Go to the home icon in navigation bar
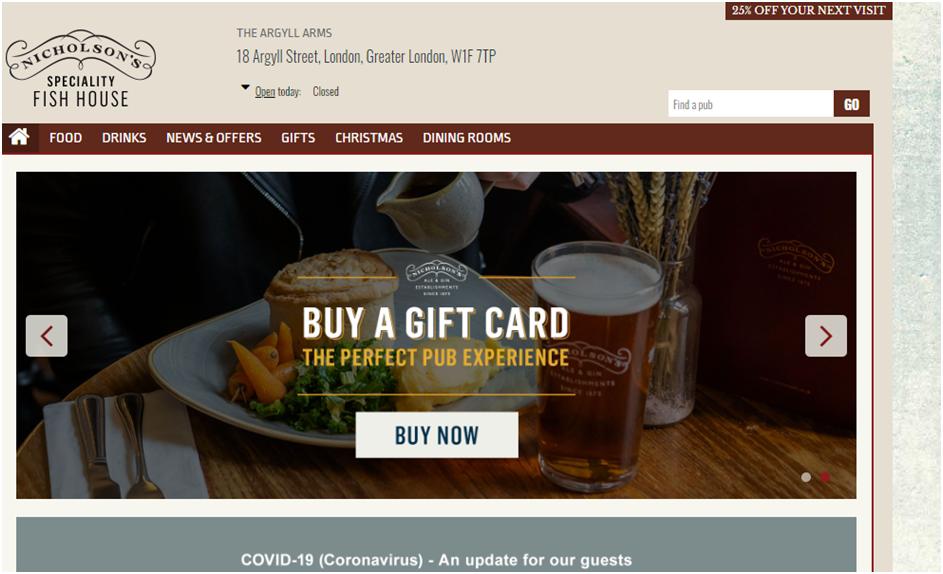 click(19, 137)
